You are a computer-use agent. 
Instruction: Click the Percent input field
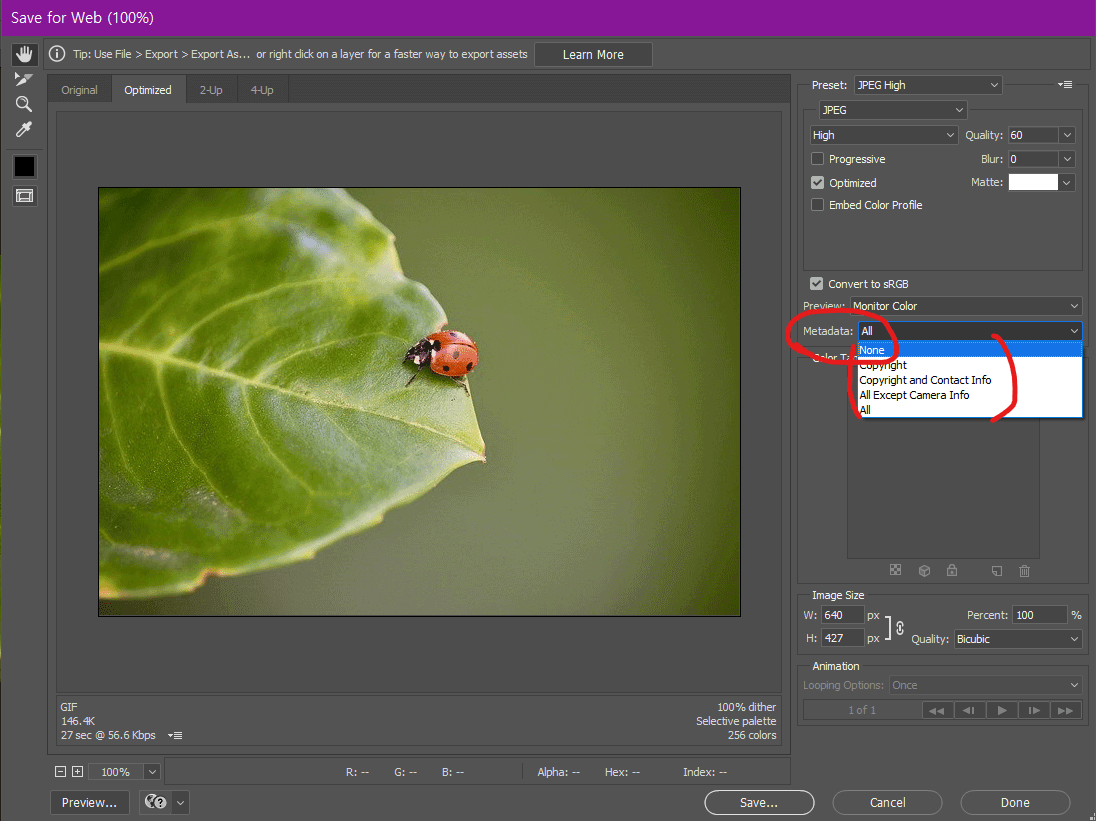tap(1041, 615)
